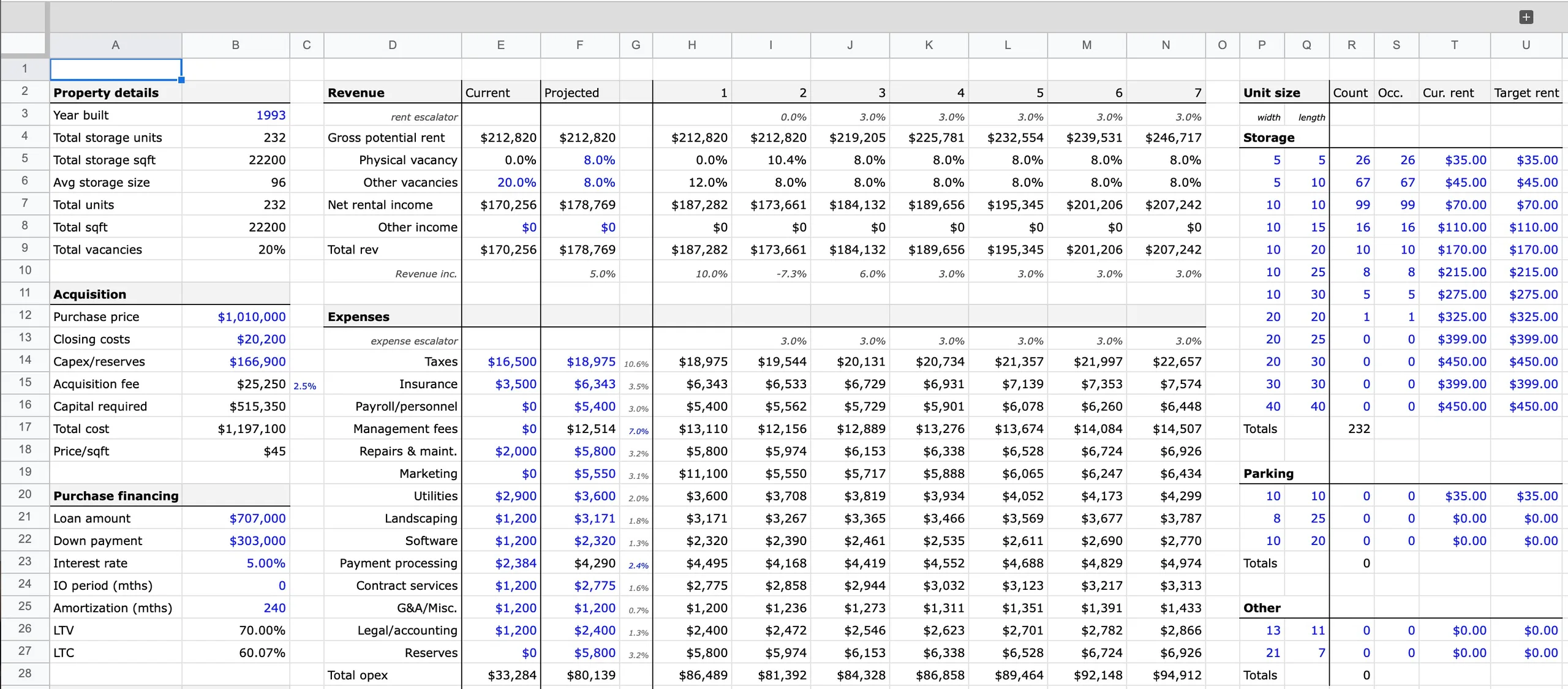Click the 'Unit size' heading cell
The height and width of the screenshot is (689, 1568).
click(1272, 92)
